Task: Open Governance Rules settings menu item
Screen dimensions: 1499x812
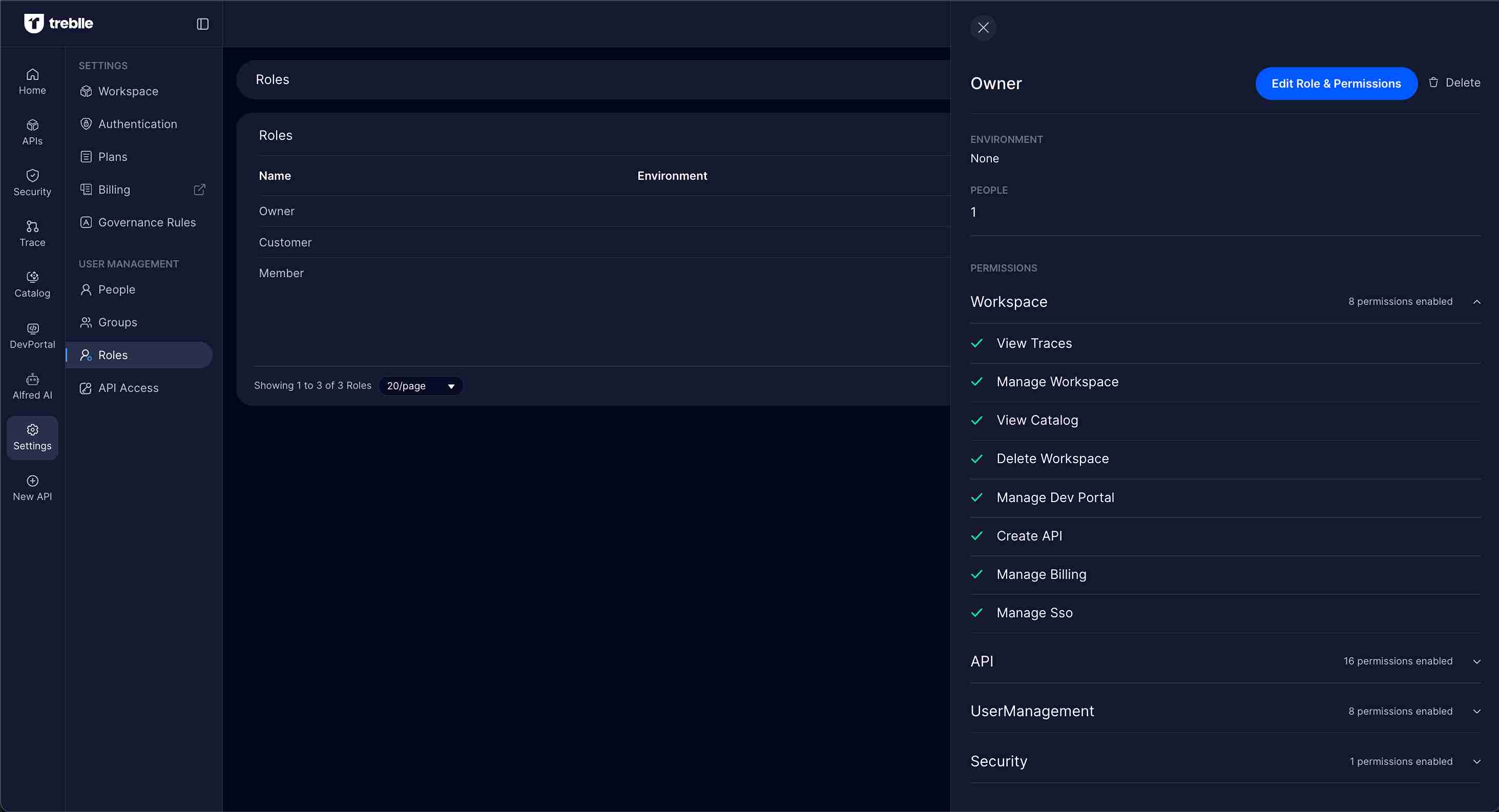Action: [x=147, y=222]
